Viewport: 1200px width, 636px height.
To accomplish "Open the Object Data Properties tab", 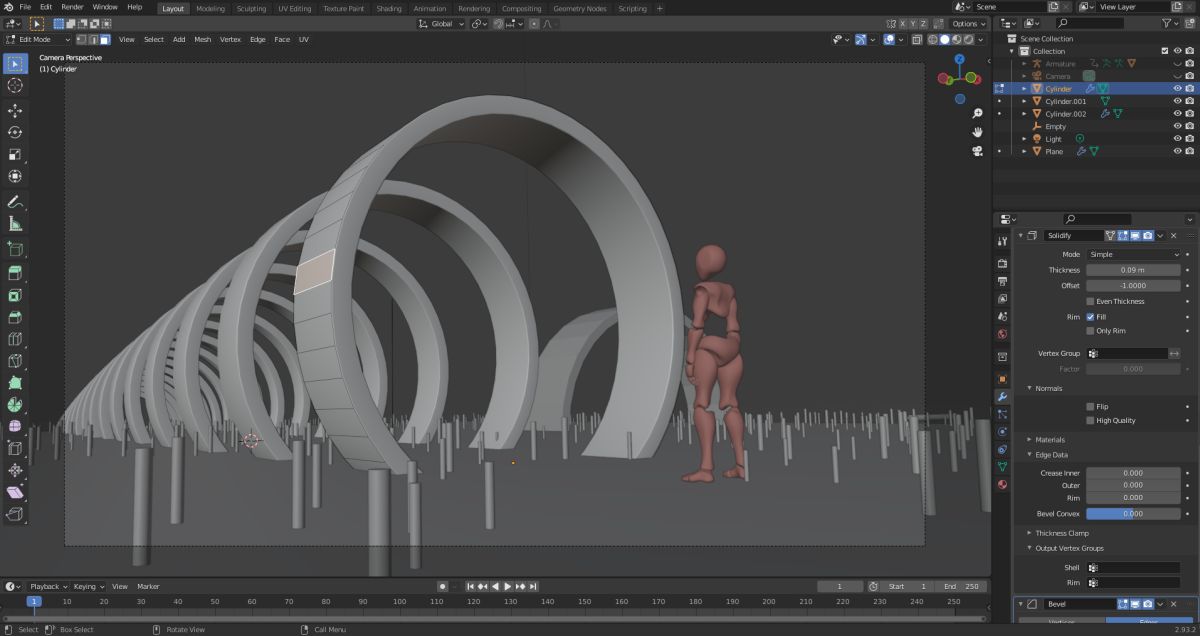I will click(x=1002, y=467).
